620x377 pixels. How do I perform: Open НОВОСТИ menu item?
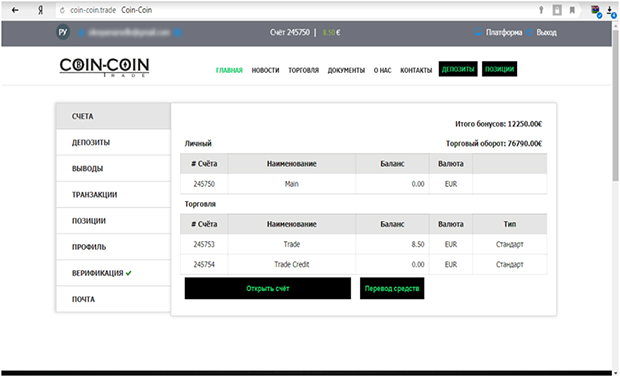tap(265, 70)
